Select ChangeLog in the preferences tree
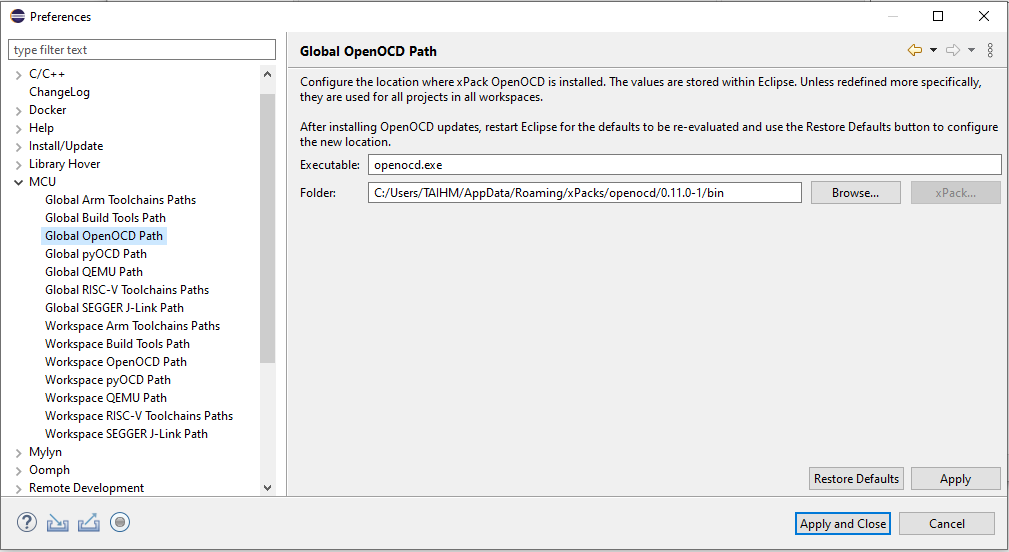 [x=59, y=92]
